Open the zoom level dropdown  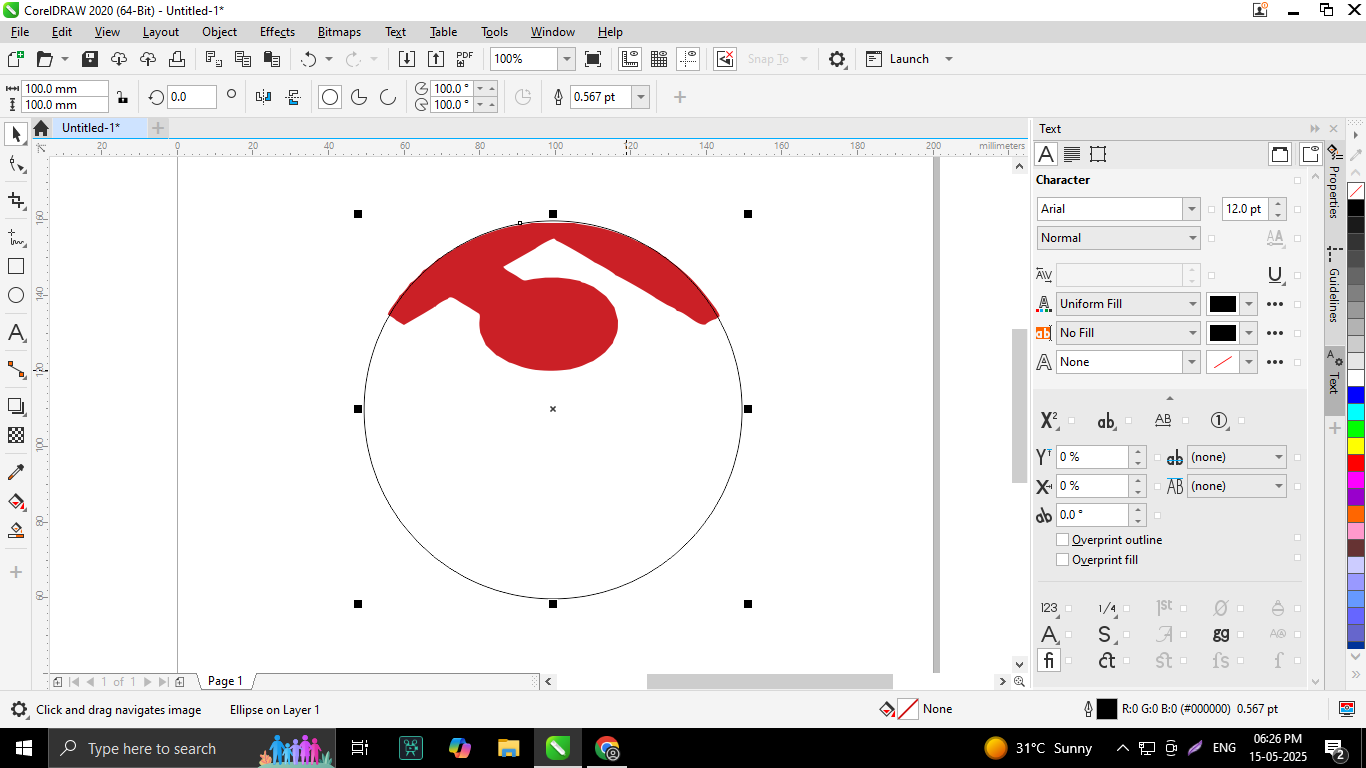pos(566,59)
